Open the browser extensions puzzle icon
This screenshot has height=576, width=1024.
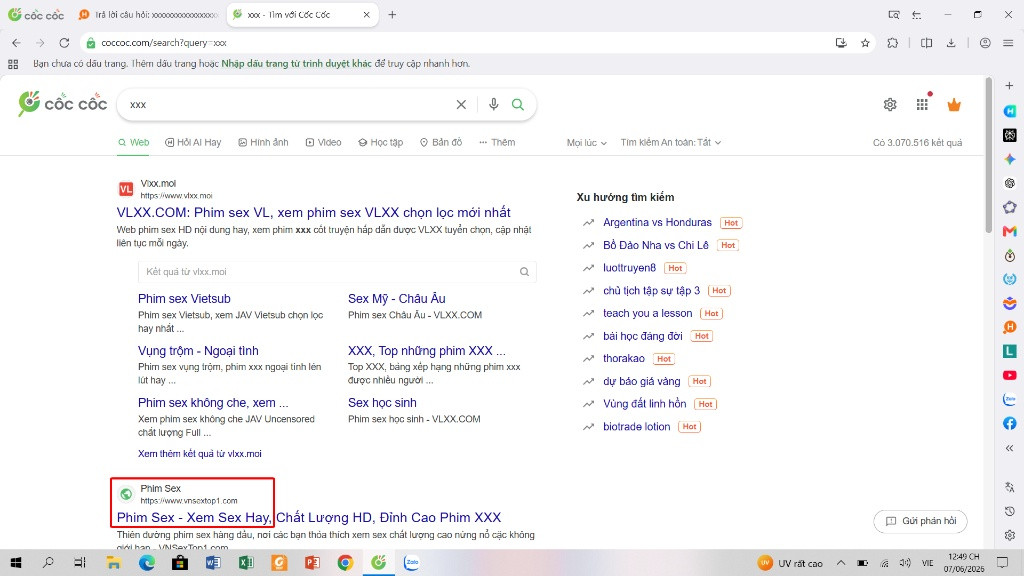893,42
